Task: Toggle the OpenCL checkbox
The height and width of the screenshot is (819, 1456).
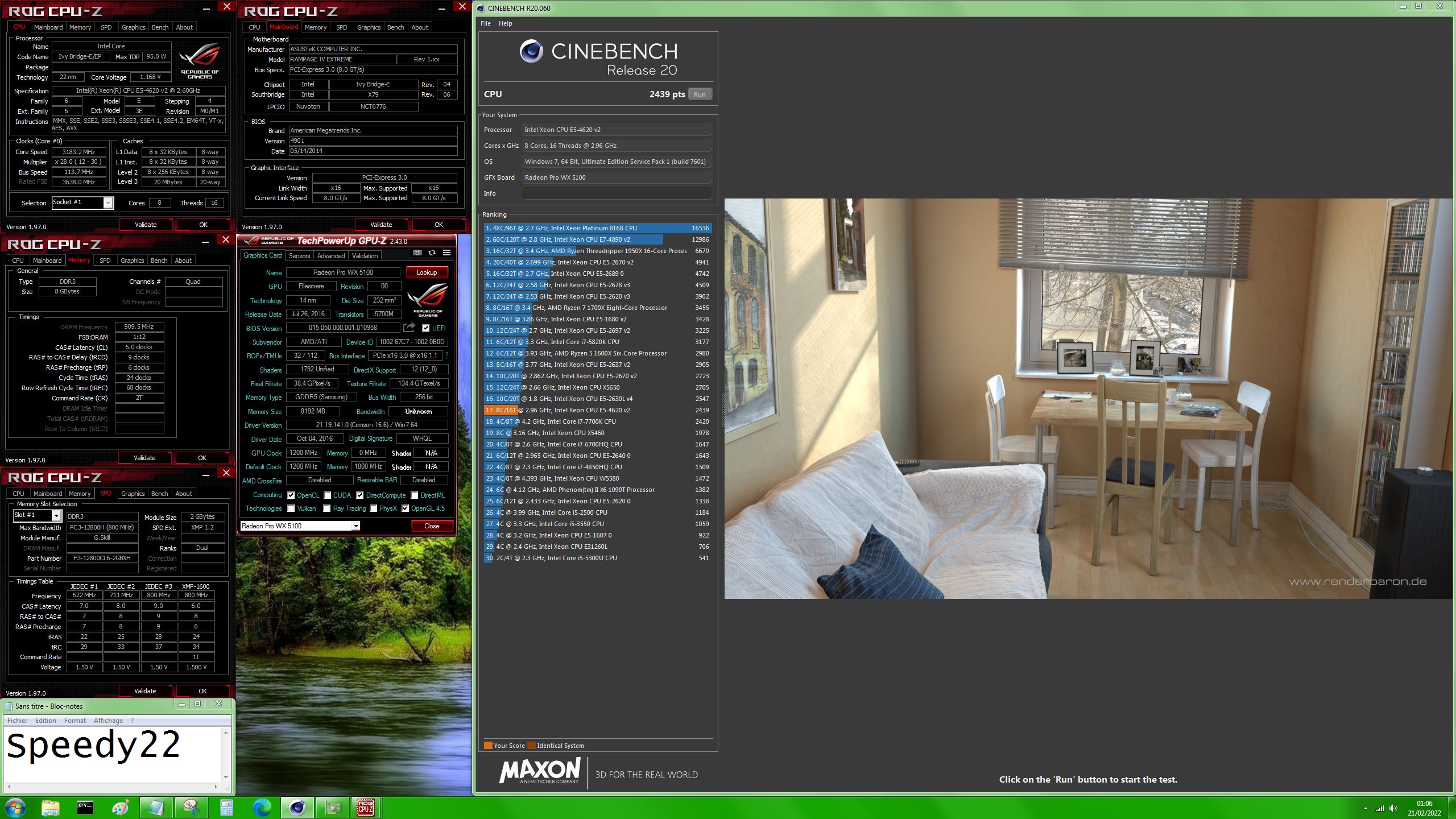Action: coord(291,495)
